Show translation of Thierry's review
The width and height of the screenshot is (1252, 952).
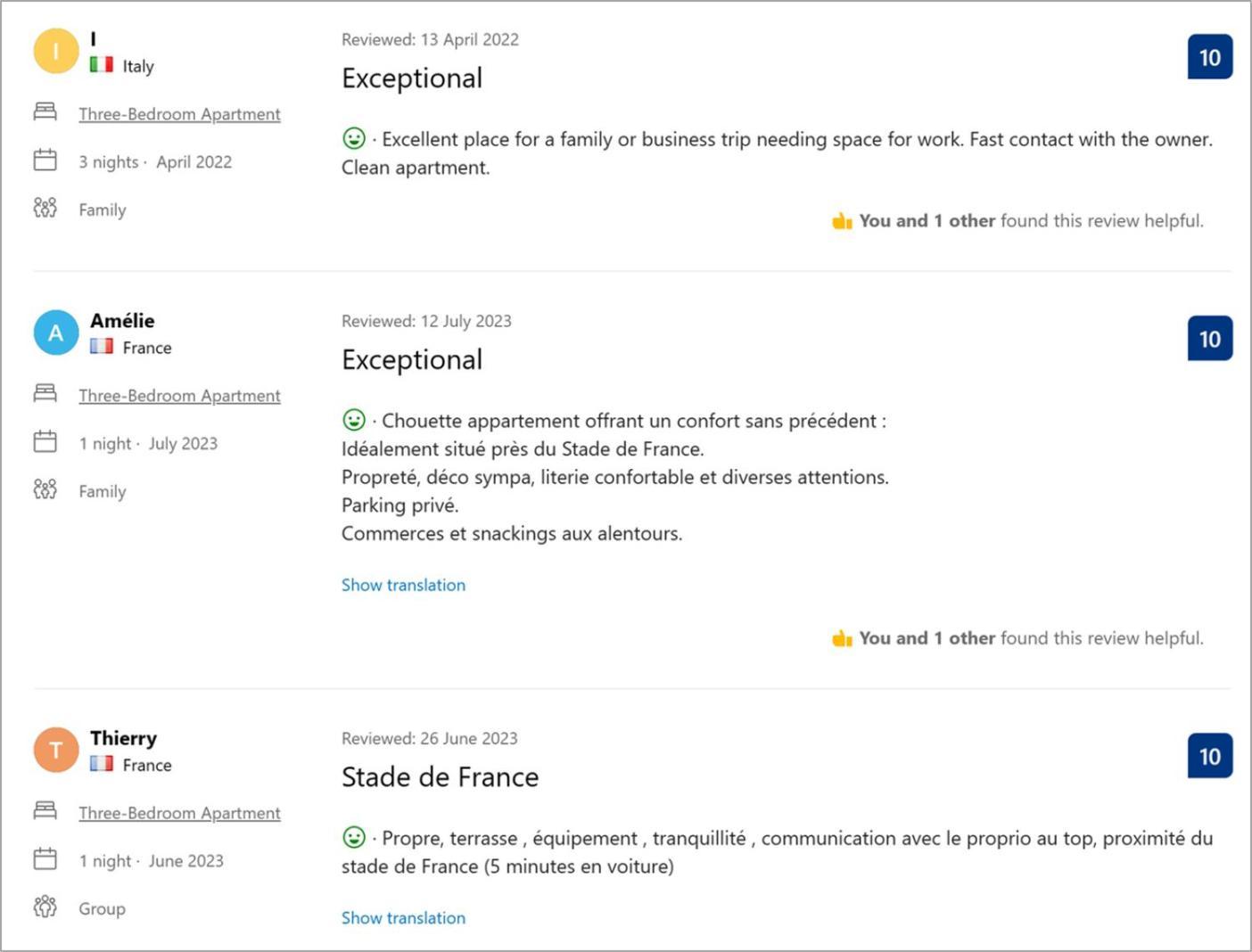[403, 917]
